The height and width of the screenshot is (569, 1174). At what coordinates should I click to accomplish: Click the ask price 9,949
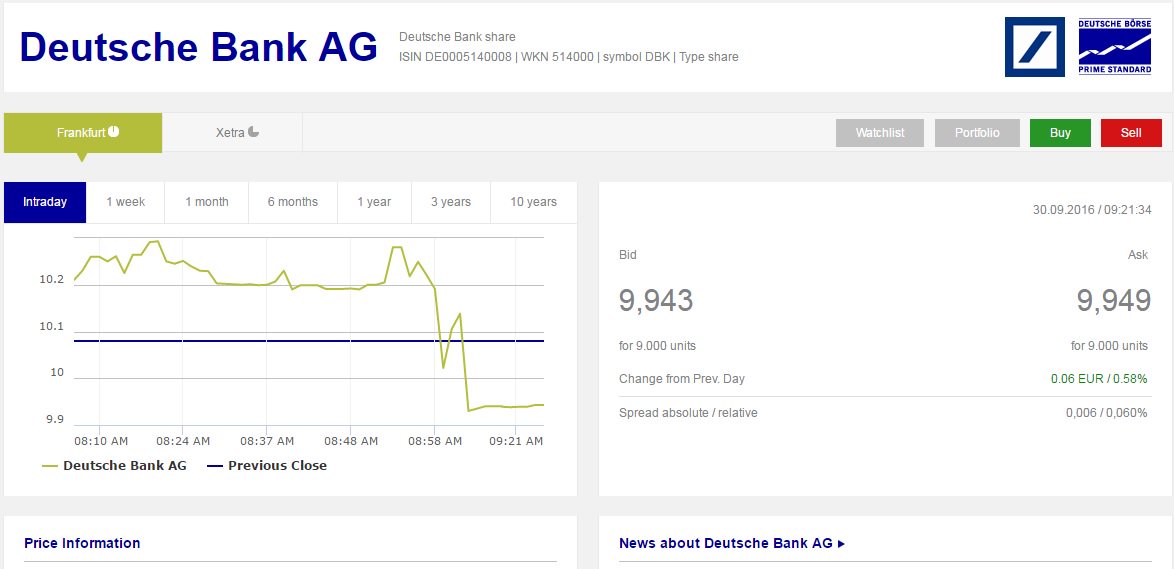point(1114,300)
